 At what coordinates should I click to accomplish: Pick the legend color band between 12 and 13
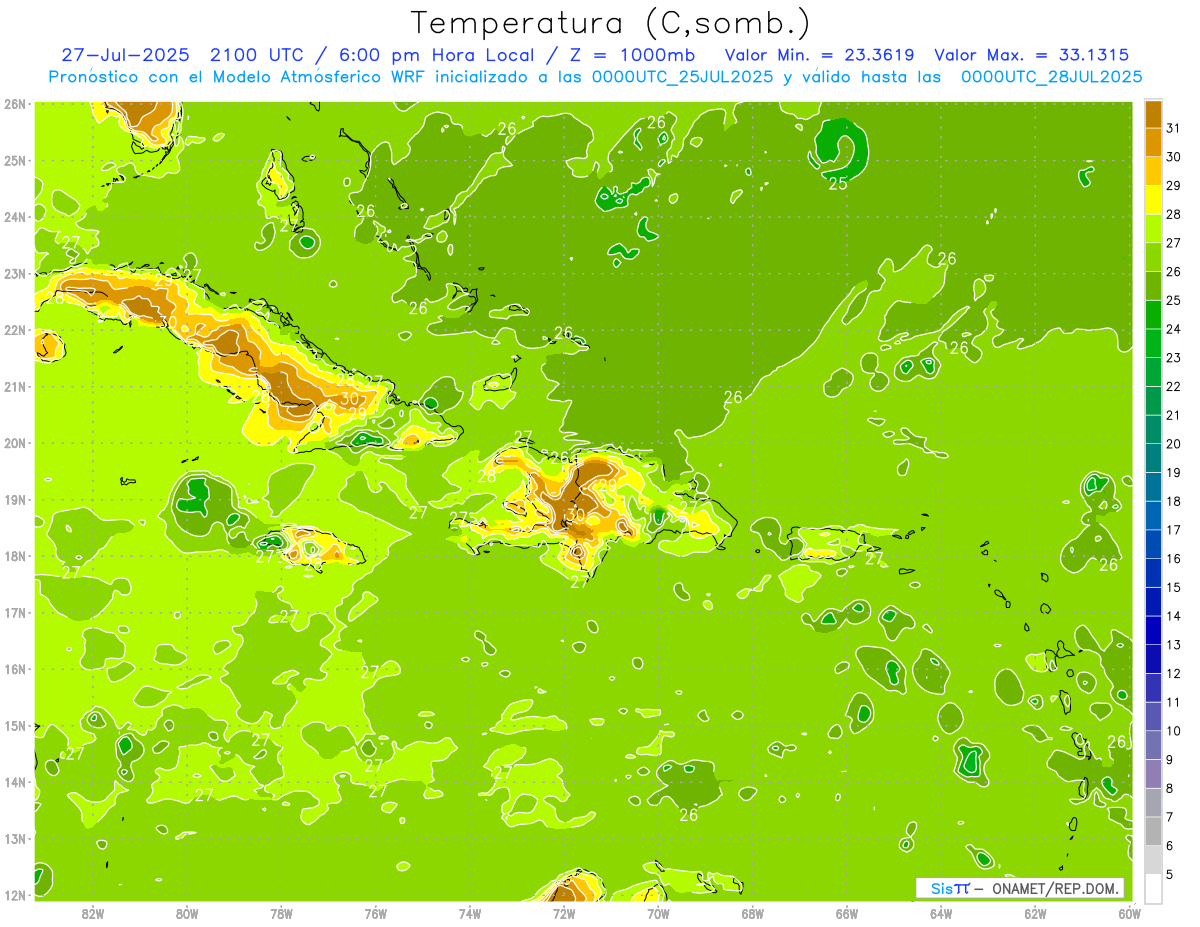(x=1153, y=659)
